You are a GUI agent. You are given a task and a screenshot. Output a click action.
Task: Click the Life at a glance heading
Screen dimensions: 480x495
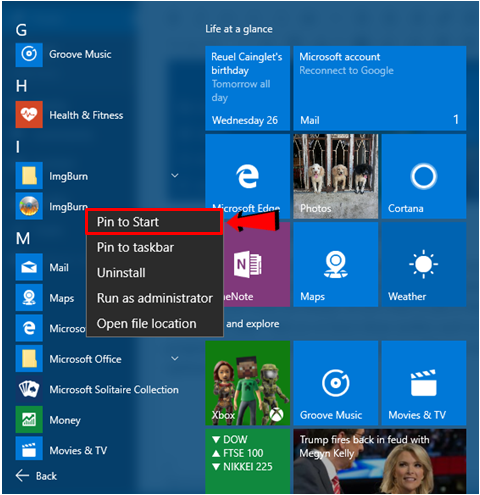(x=239, y=29)
